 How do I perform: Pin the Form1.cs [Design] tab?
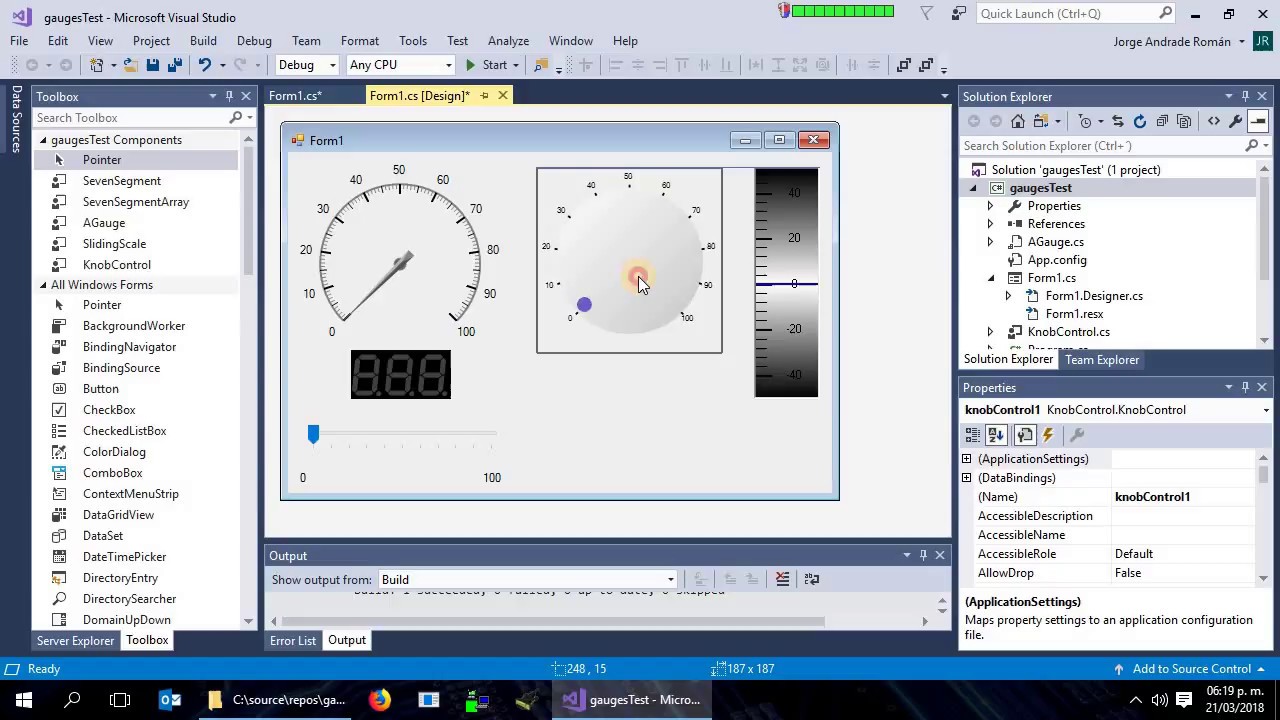[484, 96]
